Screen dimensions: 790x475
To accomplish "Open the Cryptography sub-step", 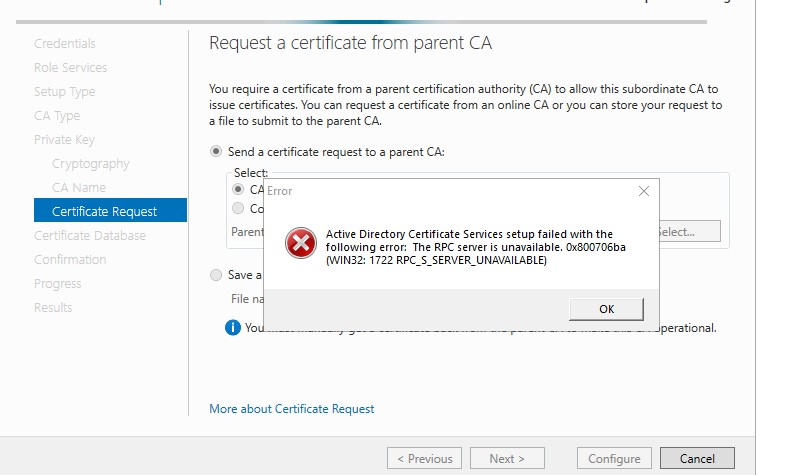I will coord(91,164).
